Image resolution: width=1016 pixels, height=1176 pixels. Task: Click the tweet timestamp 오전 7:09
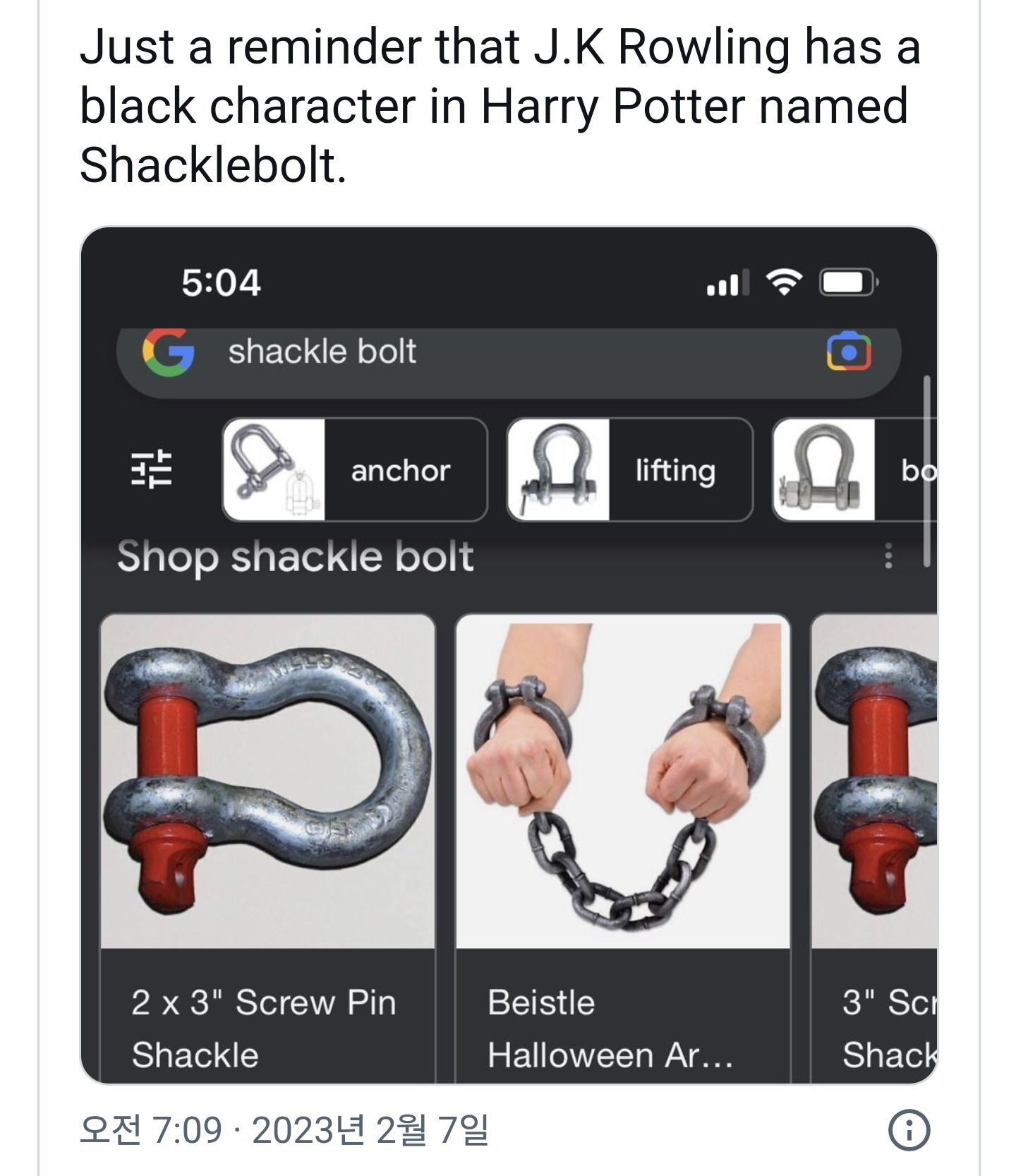(x=151, y=1129)
